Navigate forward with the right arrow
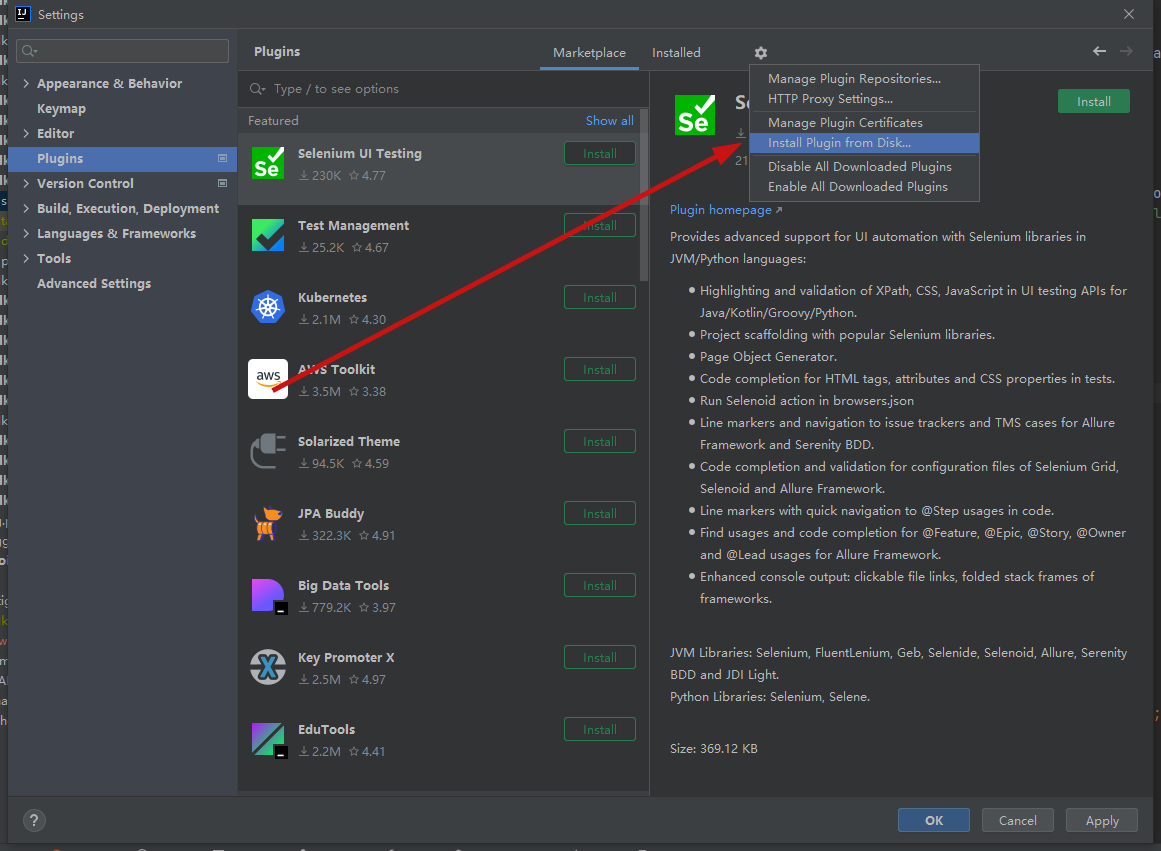The height and width of the screenshot is (851, 1161). pos(1126,51)
